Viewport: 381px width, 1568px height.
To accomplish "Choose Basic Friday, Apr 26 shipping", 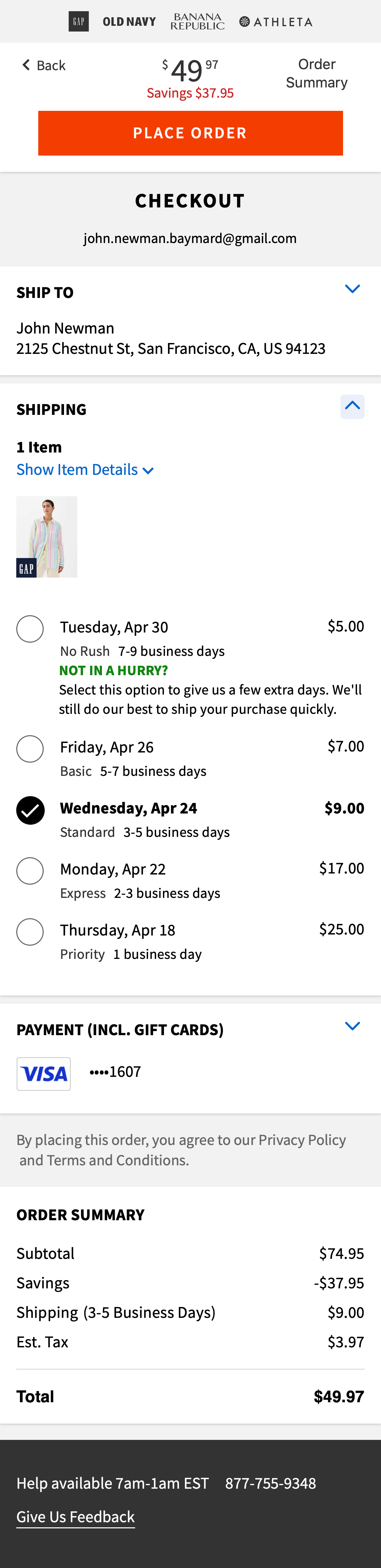I will coord(30,748).
